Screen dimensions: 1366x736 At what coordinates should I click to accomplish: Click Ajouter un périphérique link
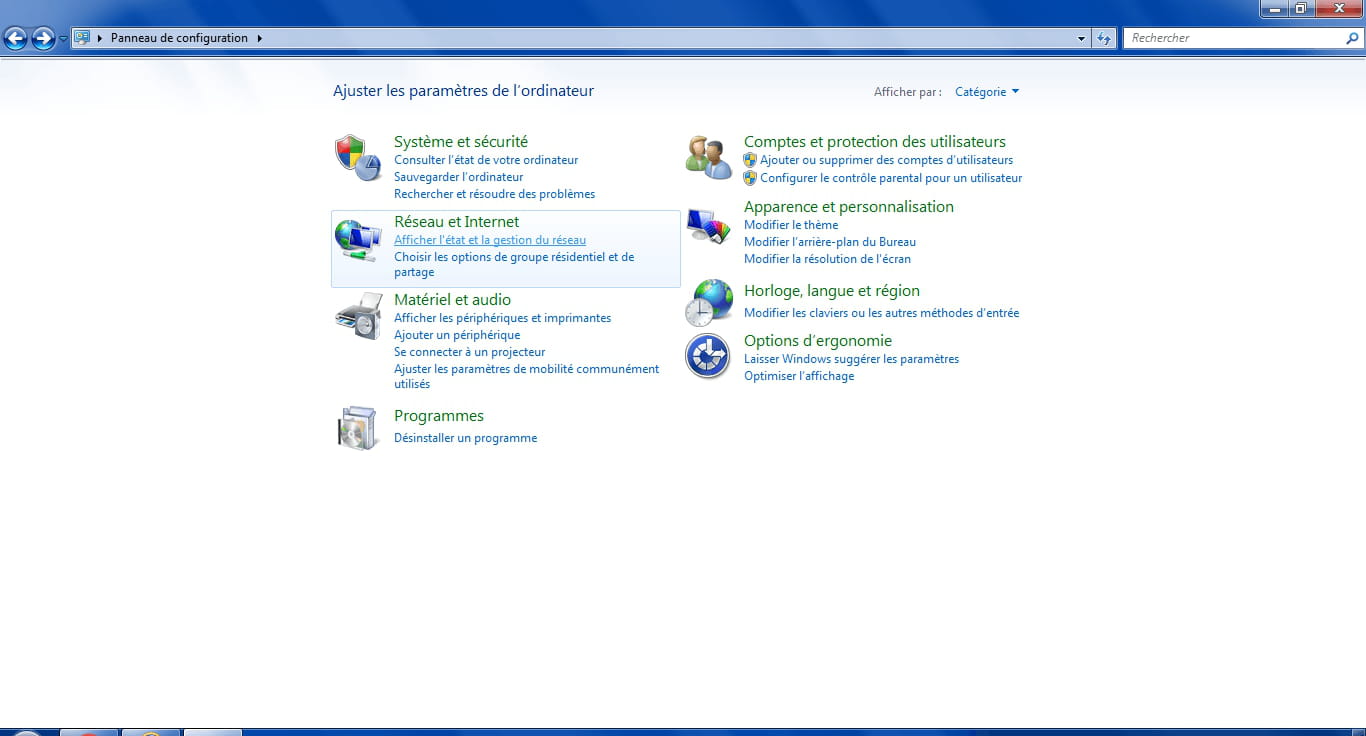tap(457, 335)
